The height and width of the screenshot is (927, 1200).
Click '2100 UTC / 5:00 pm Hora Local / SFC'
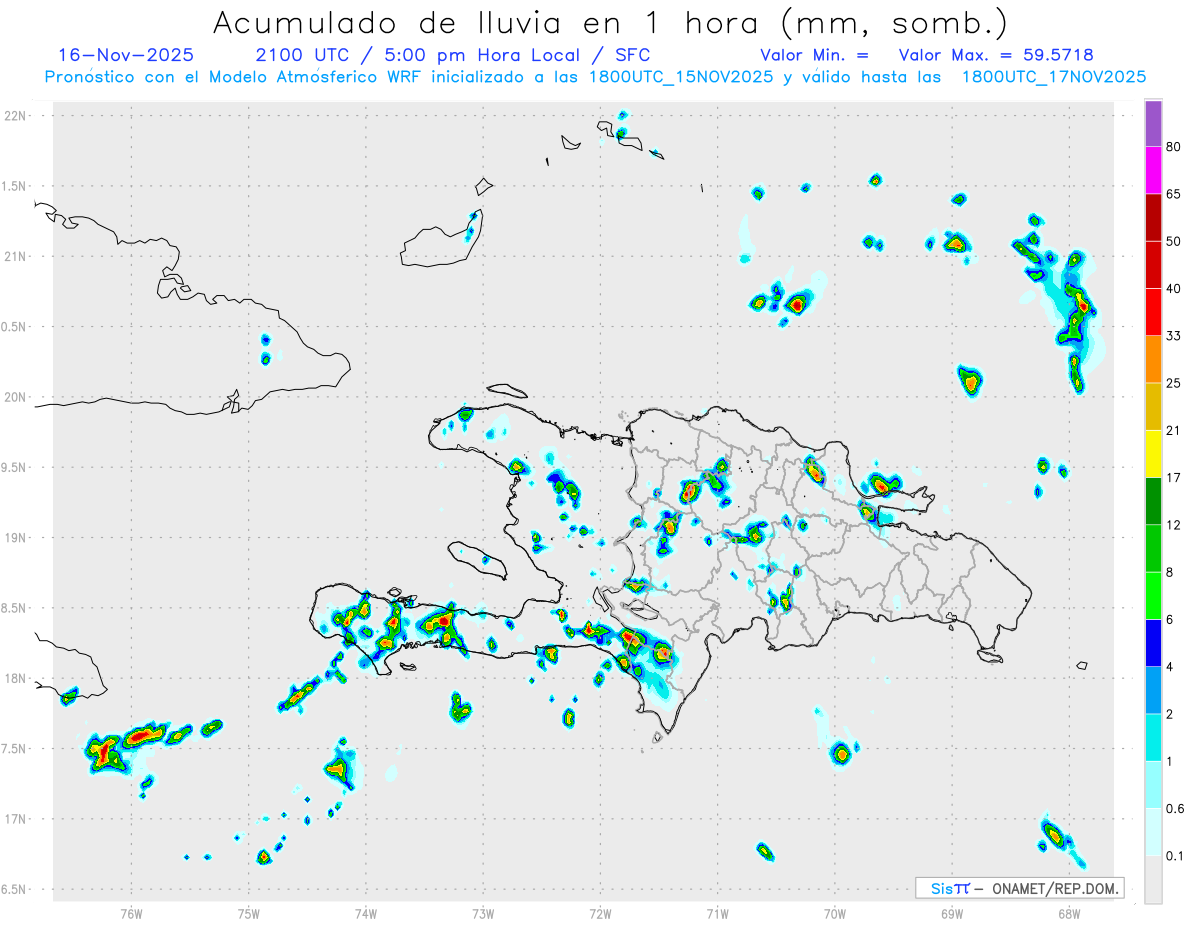(453, 55)
